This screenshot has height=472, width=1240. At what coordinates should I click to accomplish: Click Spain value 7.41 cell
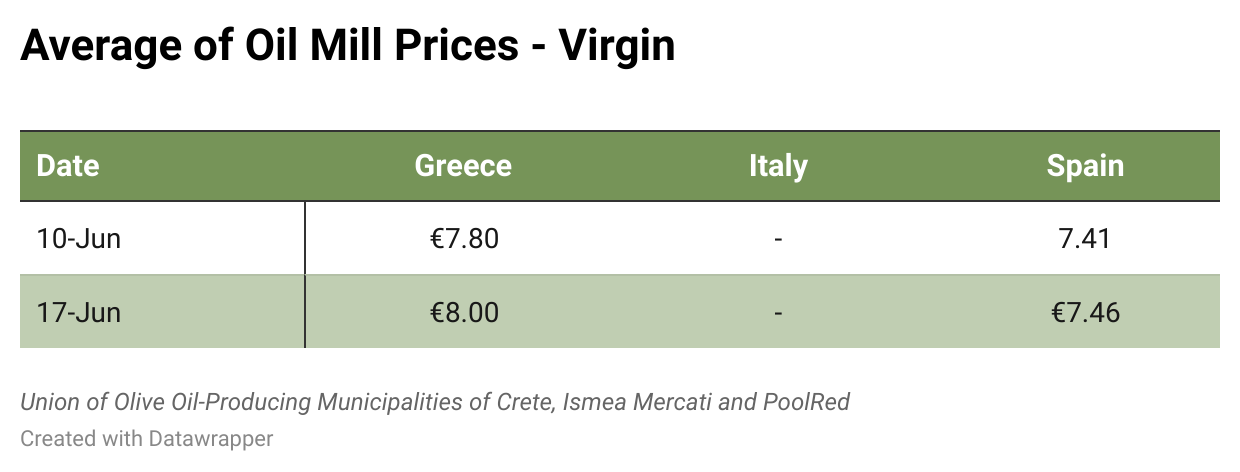(1085, 239)
